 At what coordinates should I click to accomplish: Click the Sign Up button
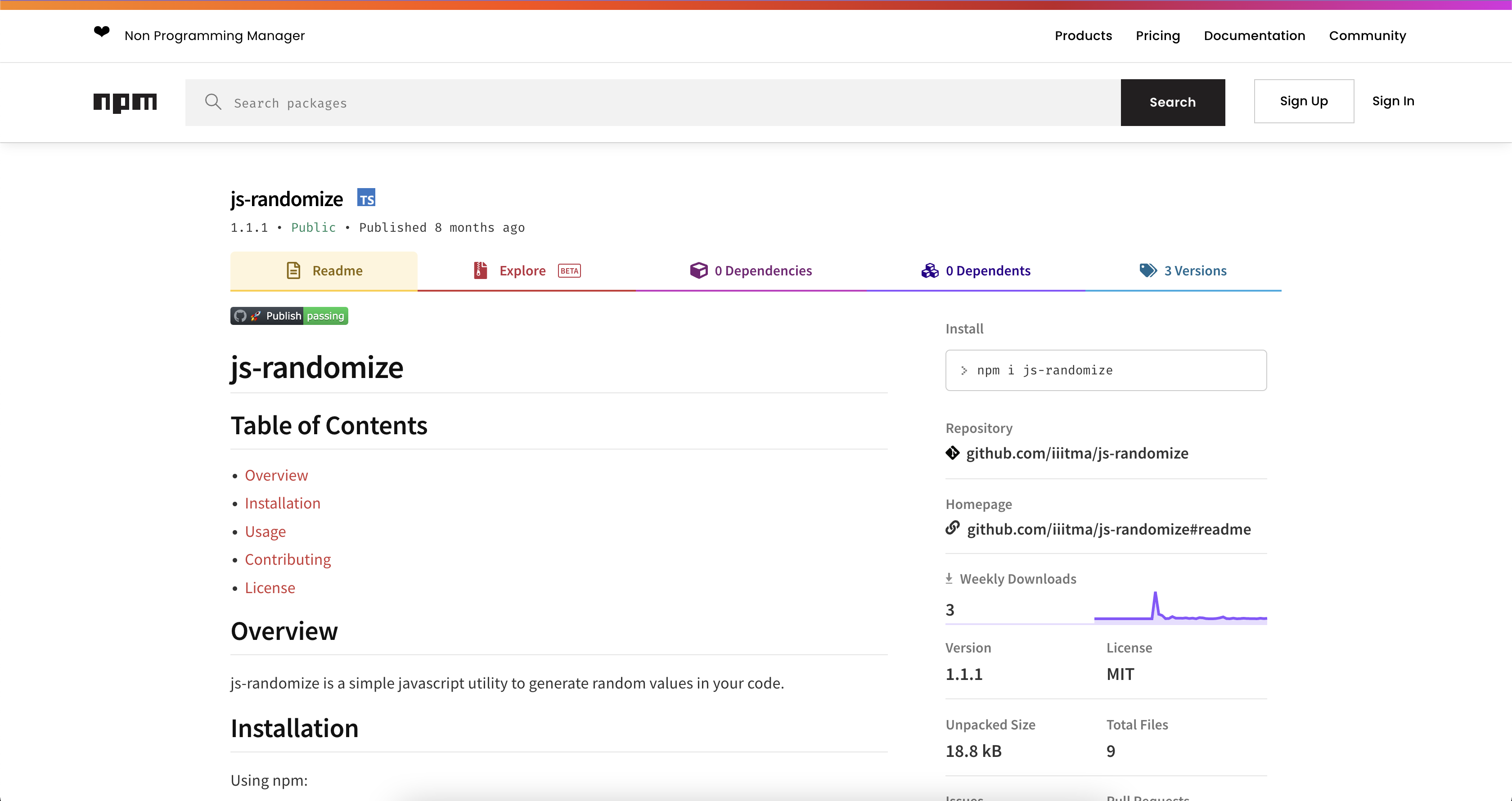pyautogui.click(x=1304, y=101)
